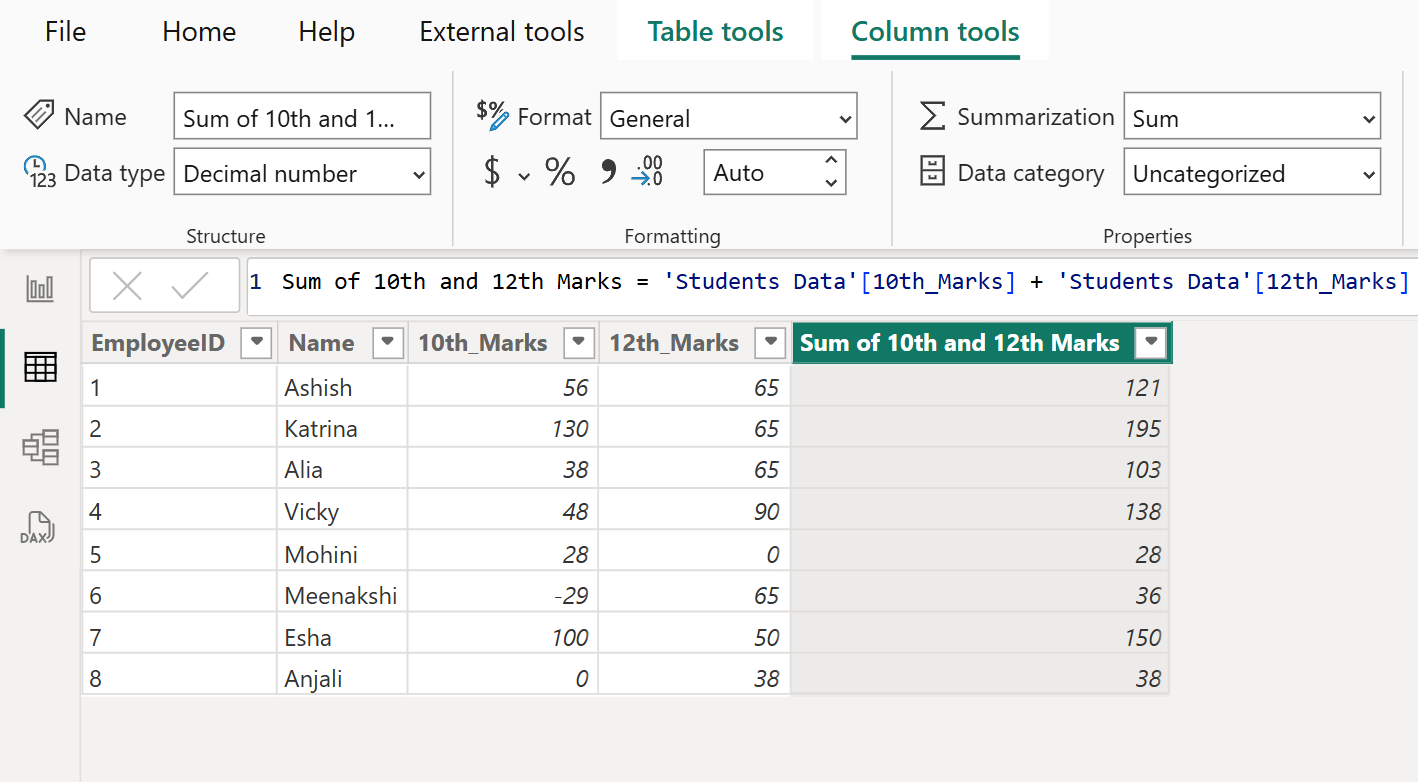Open the filter dropdown on Name column
This screenshot has width=1418, height=782.
click(x=388, y=342)
